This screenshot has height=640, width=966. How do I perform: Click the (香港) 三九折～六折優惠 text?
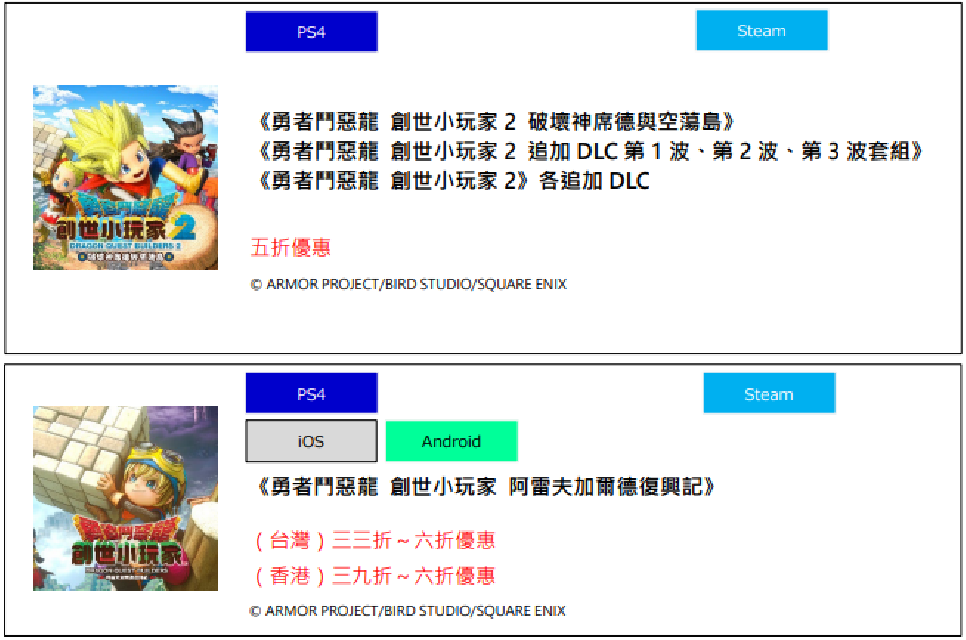[375, 575]
